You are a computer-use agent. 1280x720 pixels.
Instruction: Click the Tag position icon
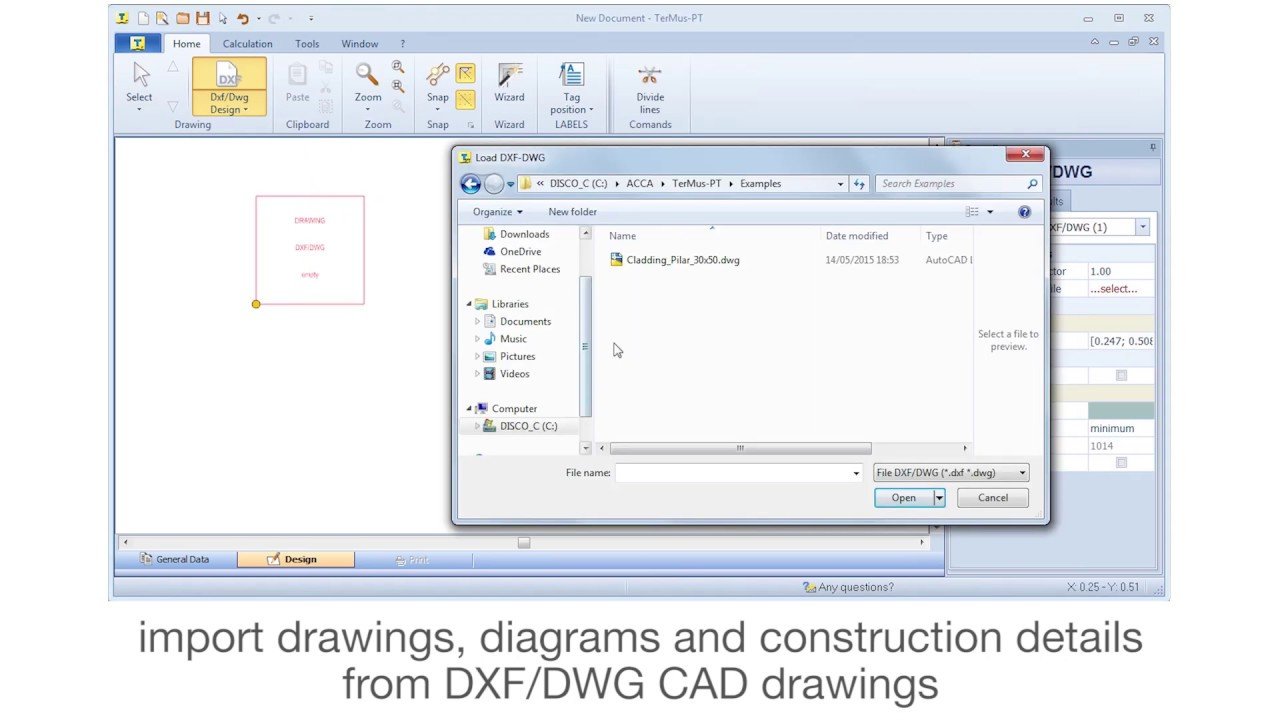point(571,74)
